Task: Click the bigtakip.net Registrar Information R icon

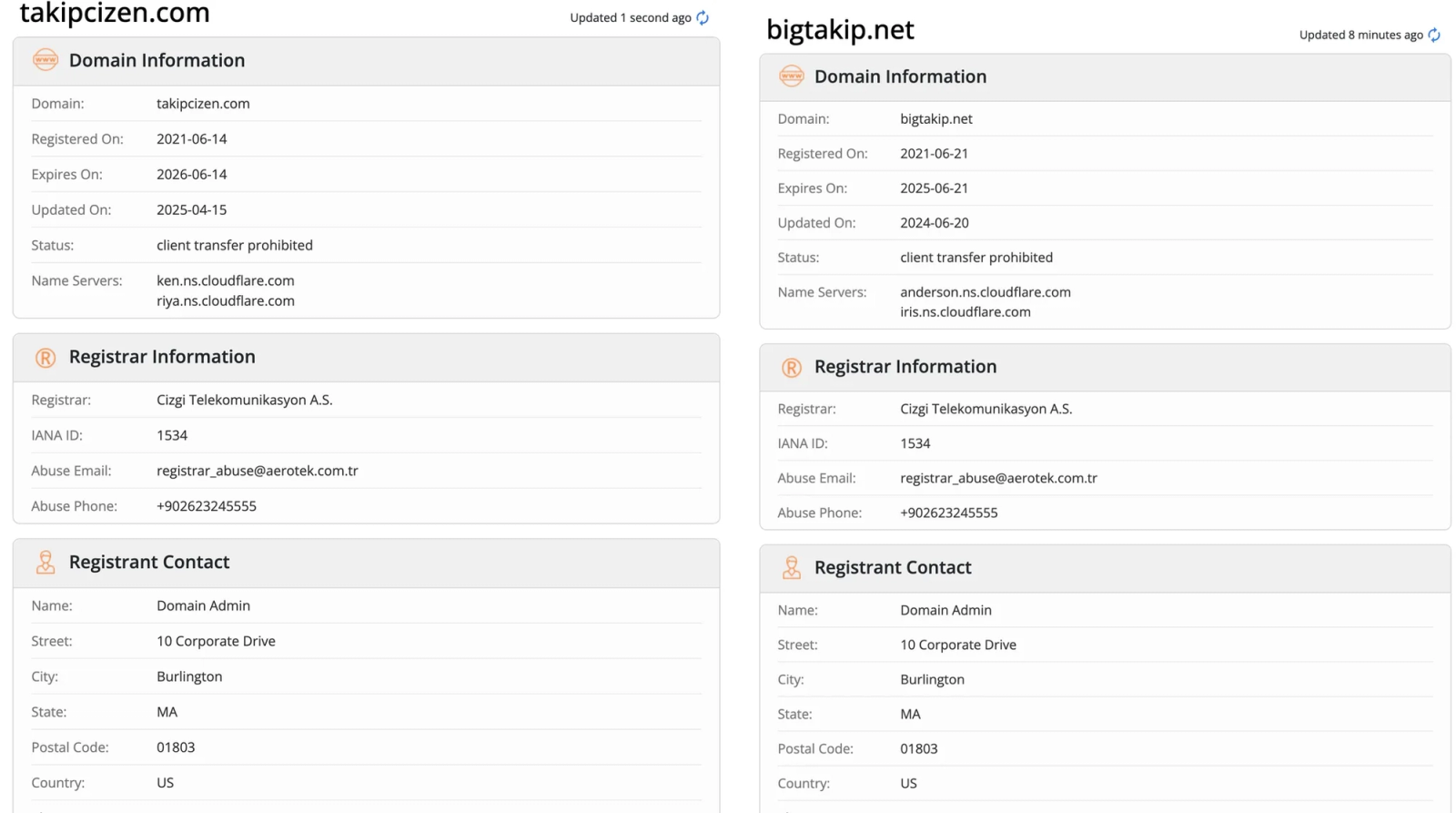Action: pos(791,367)
